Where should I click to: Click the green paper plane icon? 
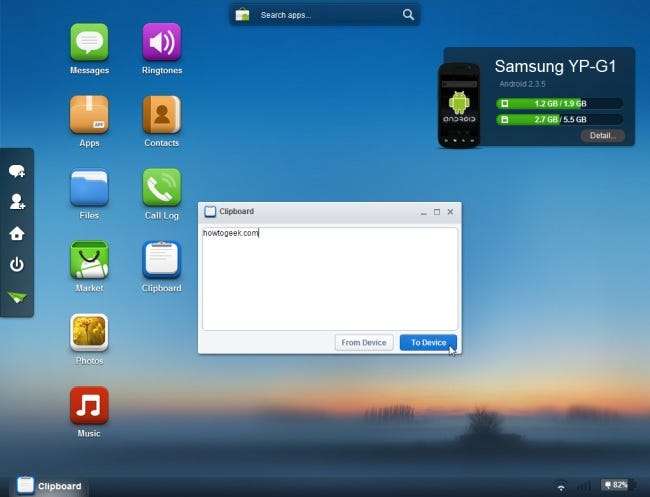pos(17,297)
